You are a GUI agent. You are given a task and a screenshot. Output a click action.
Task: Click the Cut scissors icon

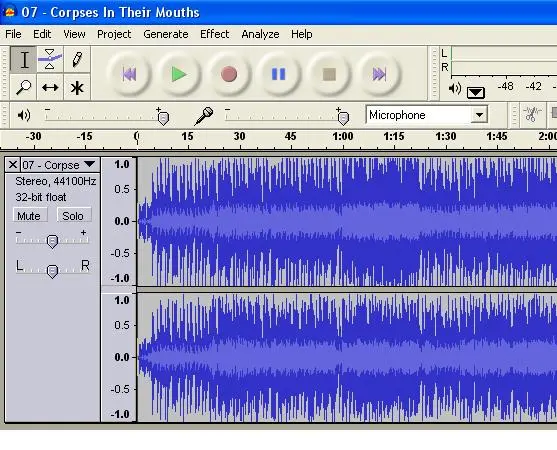tap(532, 114)
